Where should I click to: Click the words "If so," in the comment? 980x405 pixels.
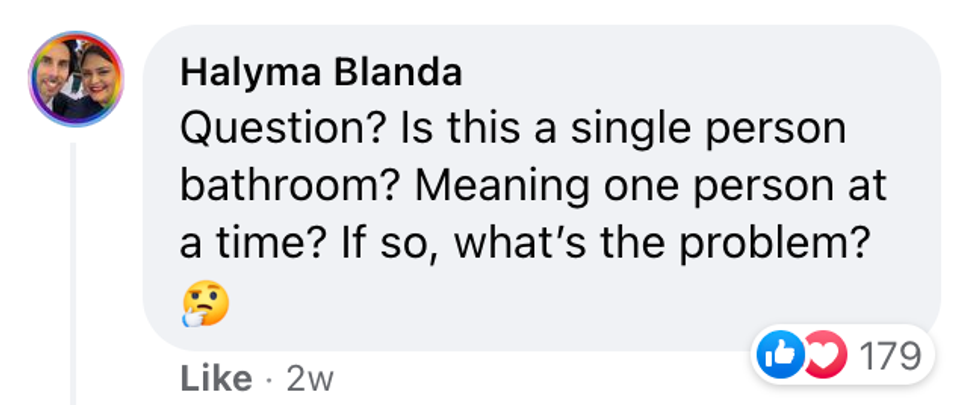pyautogui.click(x=412, y=243)
